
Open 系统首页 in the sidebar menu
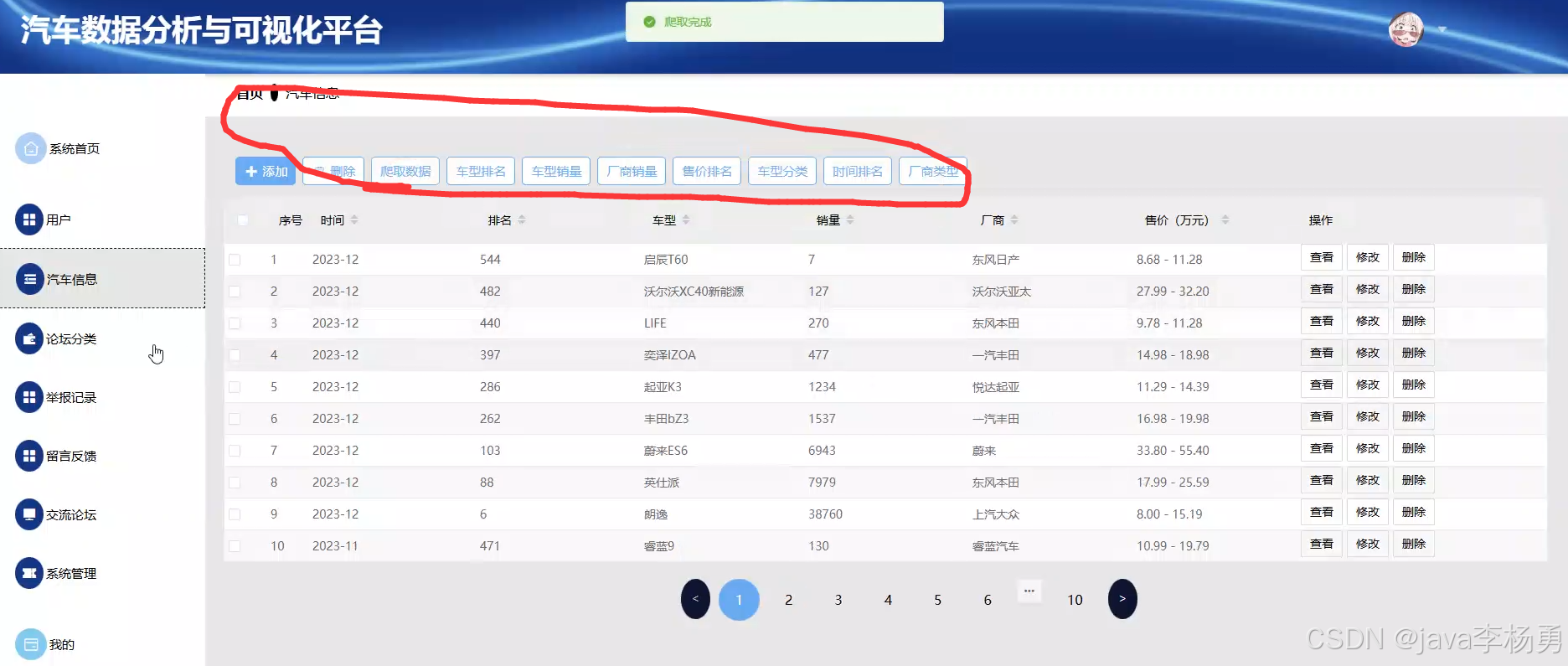click(75, 148)
